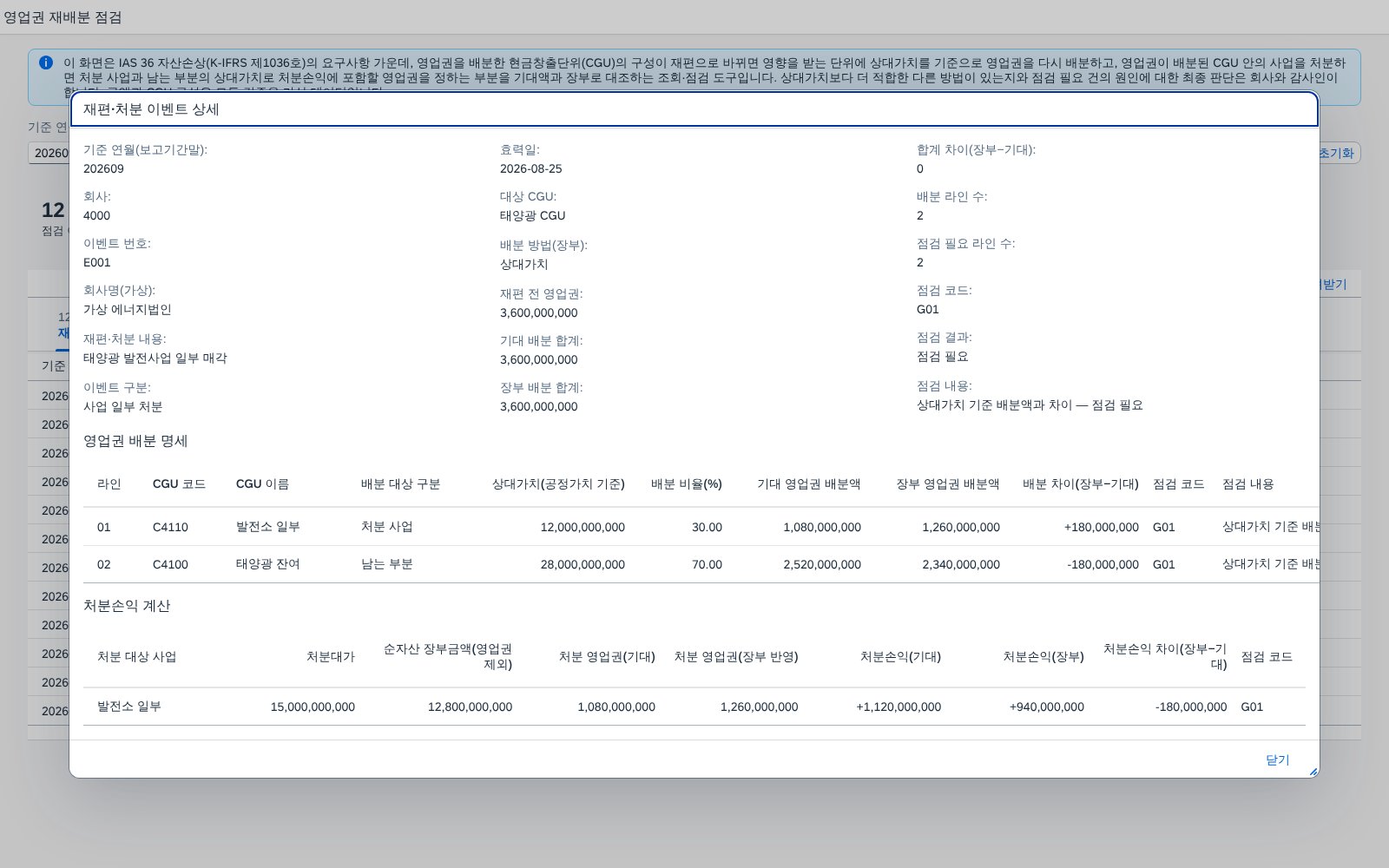This screenshot has height=868, width=1389.
Task: Click the expected gain +1,120,000,000
Action: tap(899, 707)
